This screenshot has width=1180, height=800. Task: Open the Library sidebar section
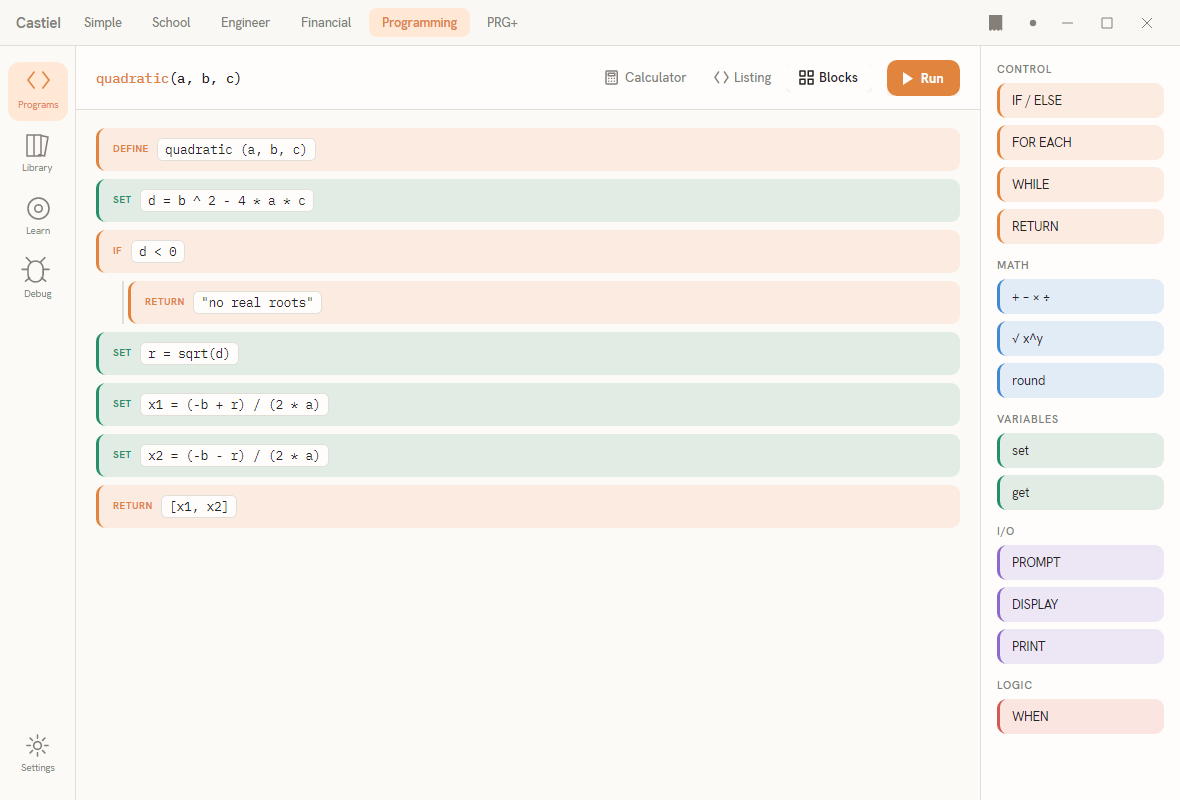pyautogui.click(x=38, y=154)
